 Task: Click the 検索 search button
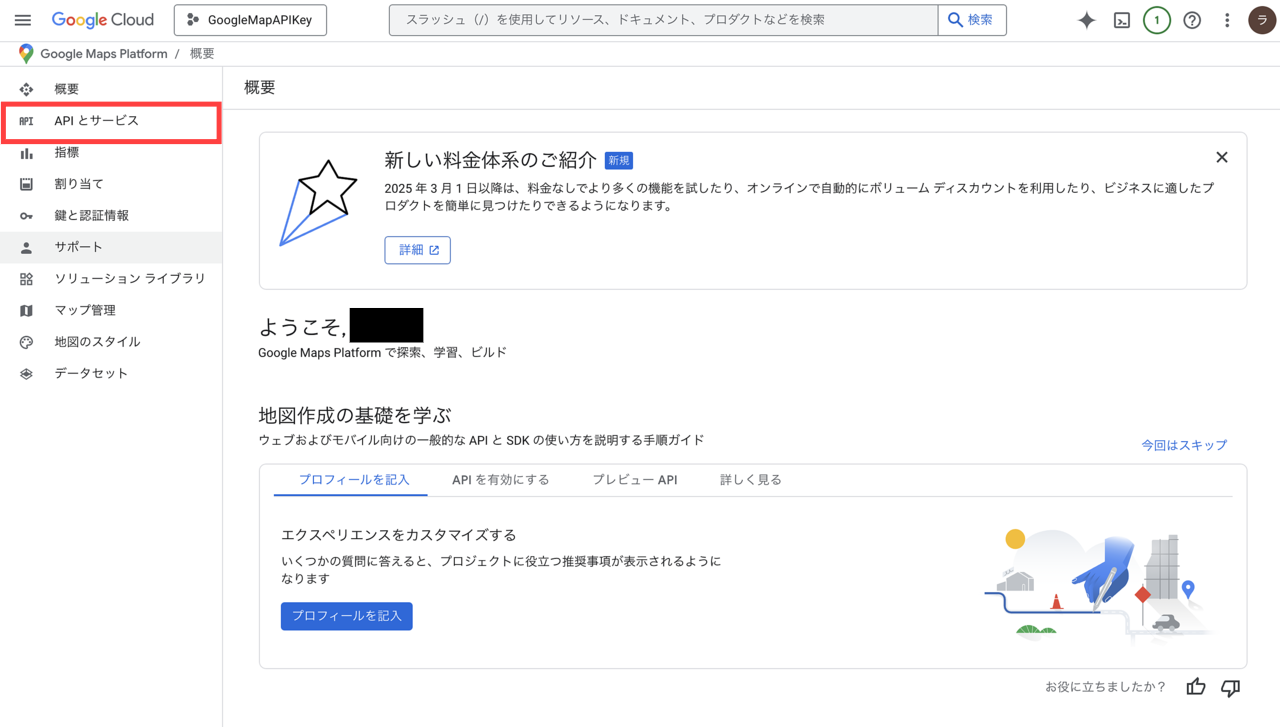click(972, 20)
